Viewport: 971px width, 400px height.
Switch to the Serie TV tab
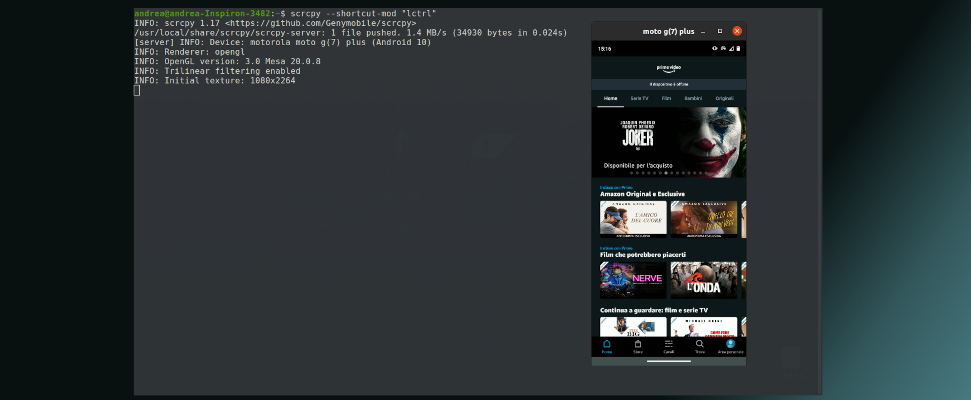(x=639, y=98)
